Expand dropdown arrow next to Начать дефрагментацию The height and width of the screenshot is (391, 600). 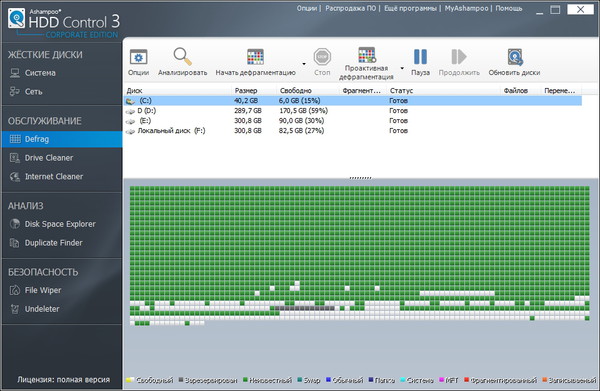[x=304, y=64]
